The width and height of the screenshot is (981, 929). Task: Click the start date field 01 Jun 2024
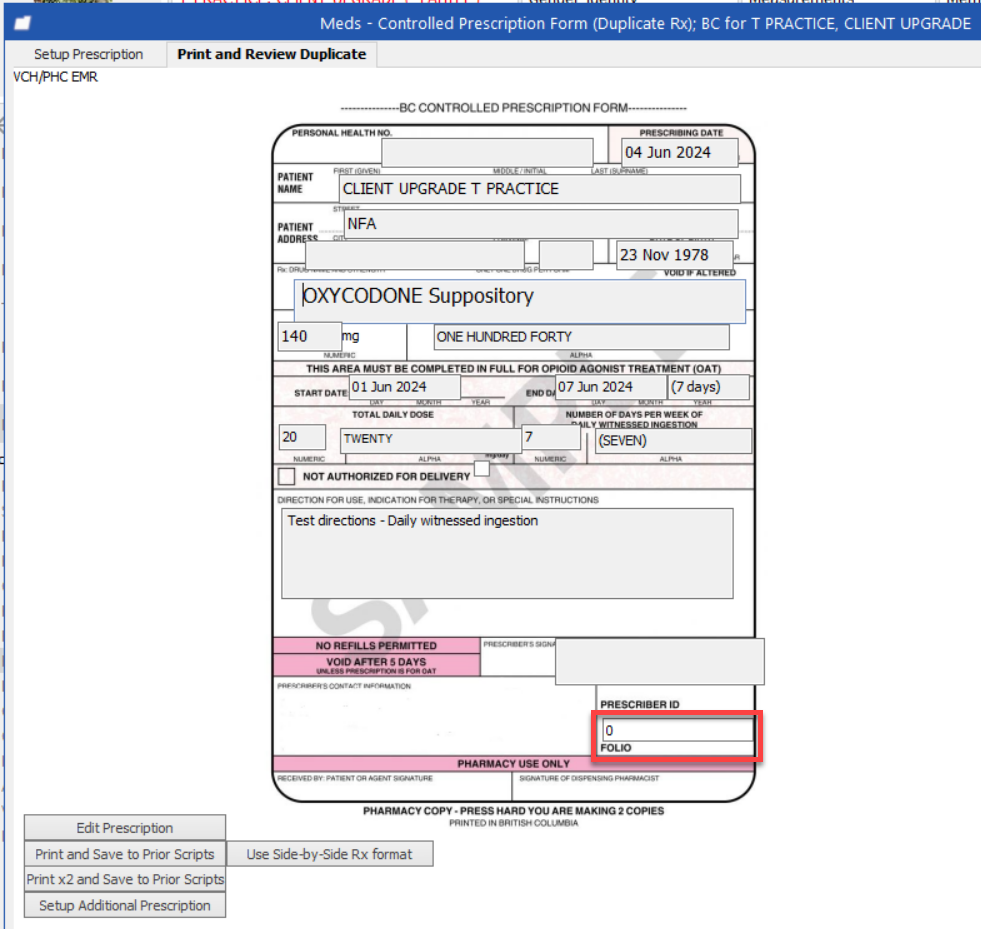pos(404,387)
